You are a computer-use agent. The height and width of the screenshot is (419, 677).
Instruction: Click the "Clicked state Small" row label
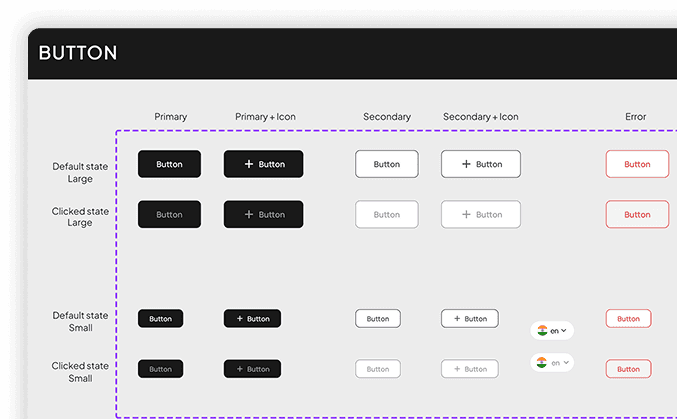tap(80, 372)
